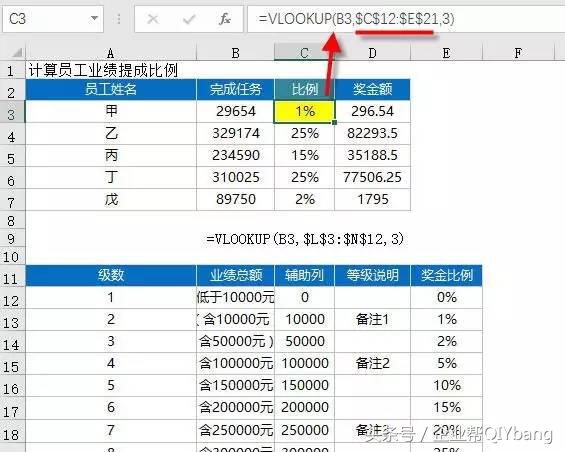Click header cell 员工姓名
The width and height of the screenshot is (565, 452).
click(x=111, y=89)
